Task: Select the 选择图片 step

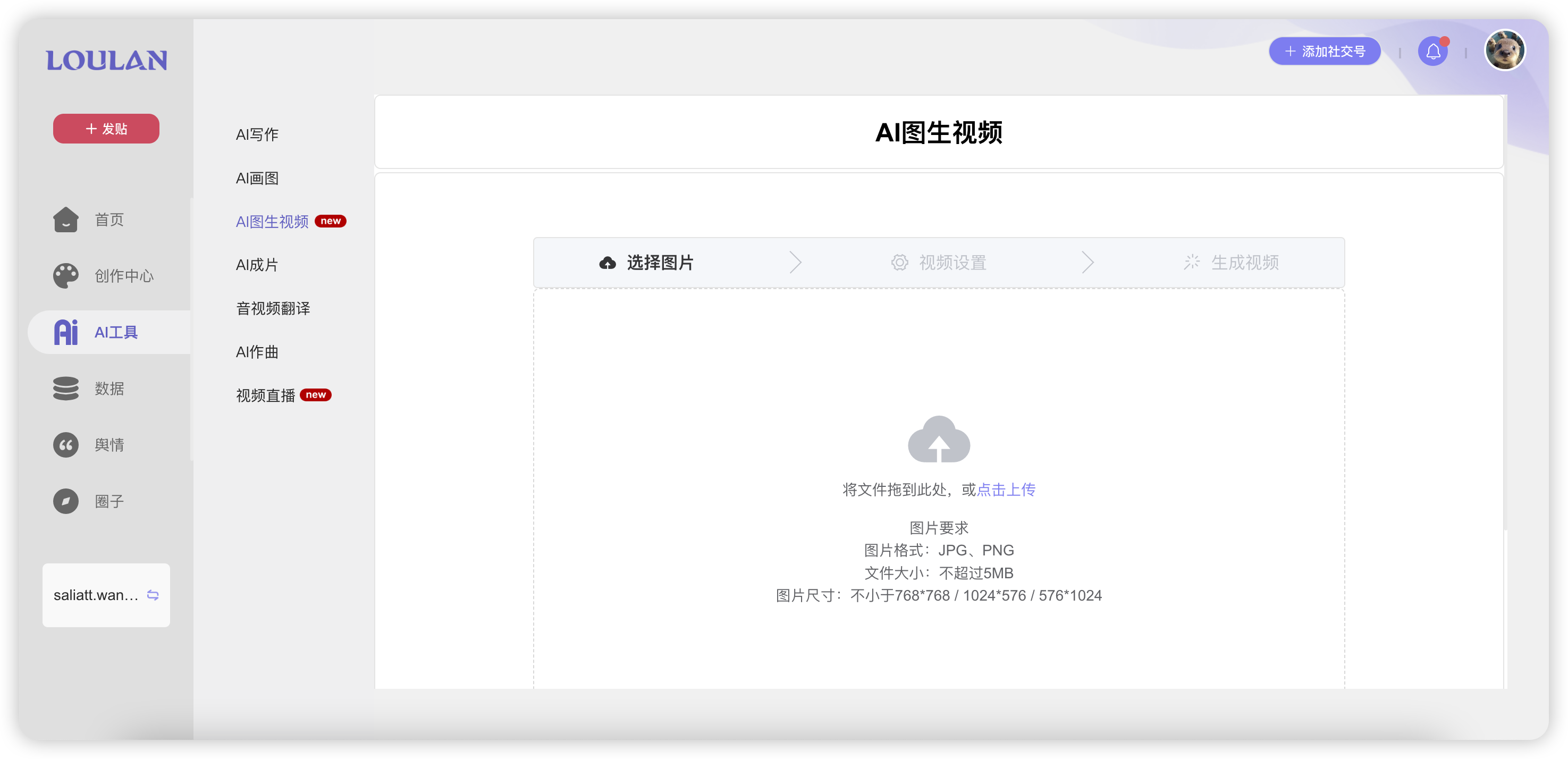Action: pos(647,263)
